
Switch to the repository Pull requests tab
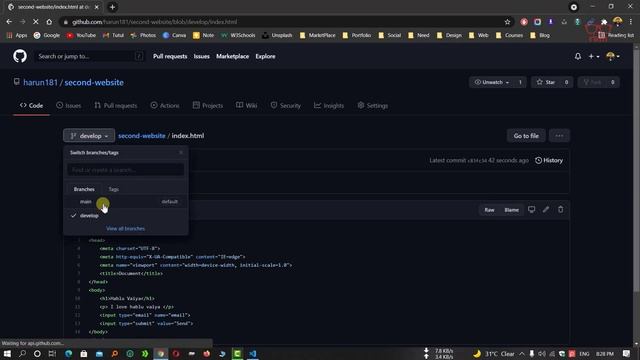[x=116, y=105]
